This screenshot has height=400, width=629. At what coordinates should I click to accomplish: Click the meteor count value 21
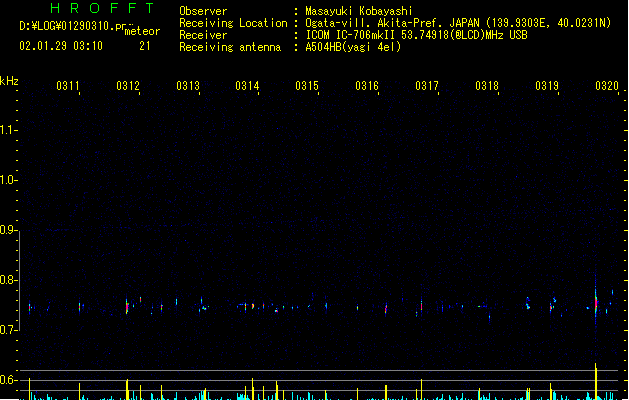pos(145,46)
